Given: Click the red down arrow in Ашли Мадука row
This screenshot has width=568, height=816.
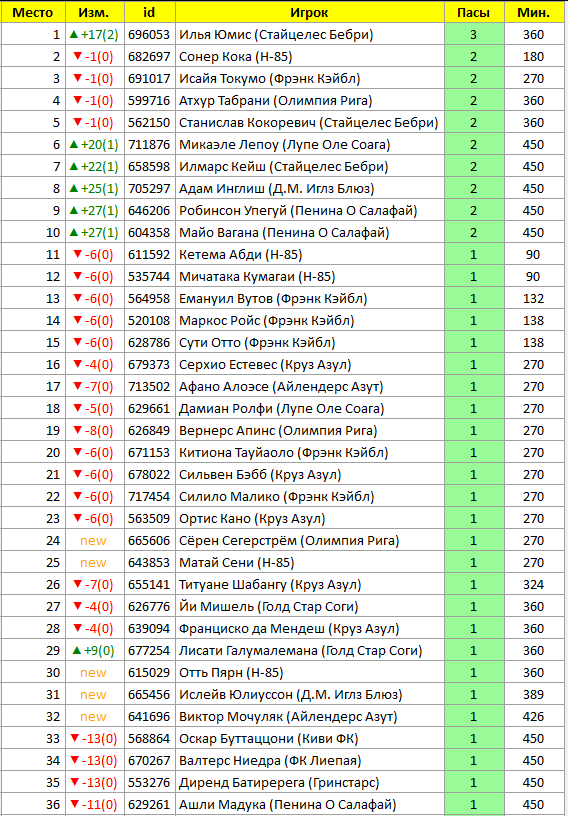Looking at the screenshot, I should tap(73, 805).
